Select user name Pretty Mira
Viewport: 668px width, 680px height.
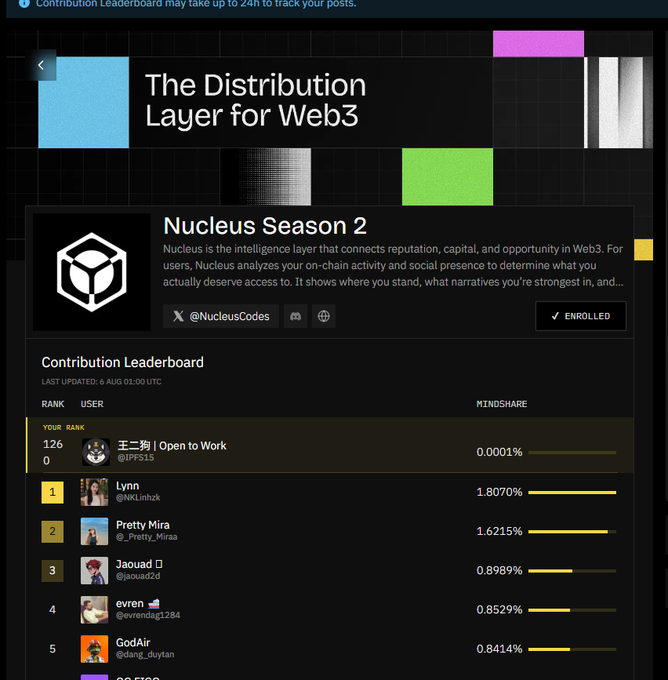coord(143,525)
